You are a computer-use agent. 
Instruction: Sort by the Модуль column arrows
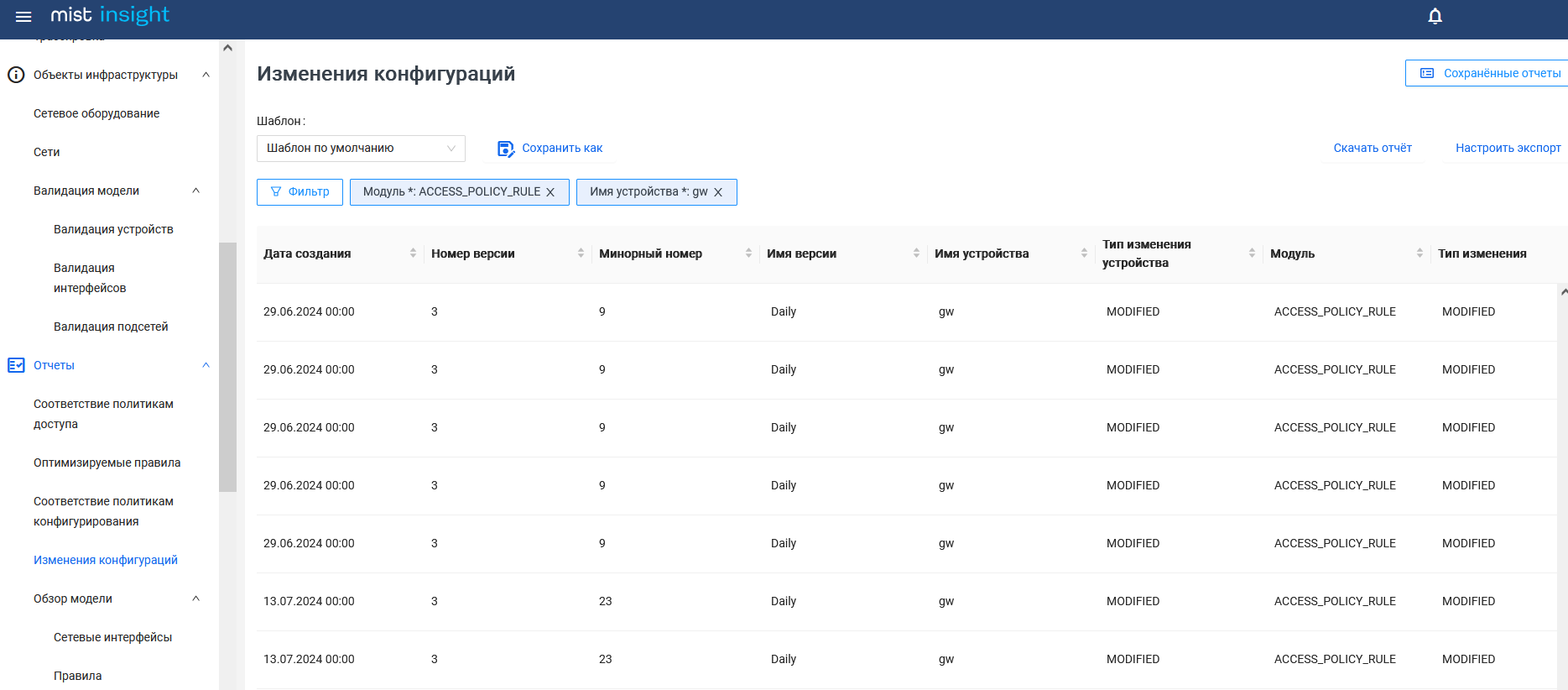1420,254
